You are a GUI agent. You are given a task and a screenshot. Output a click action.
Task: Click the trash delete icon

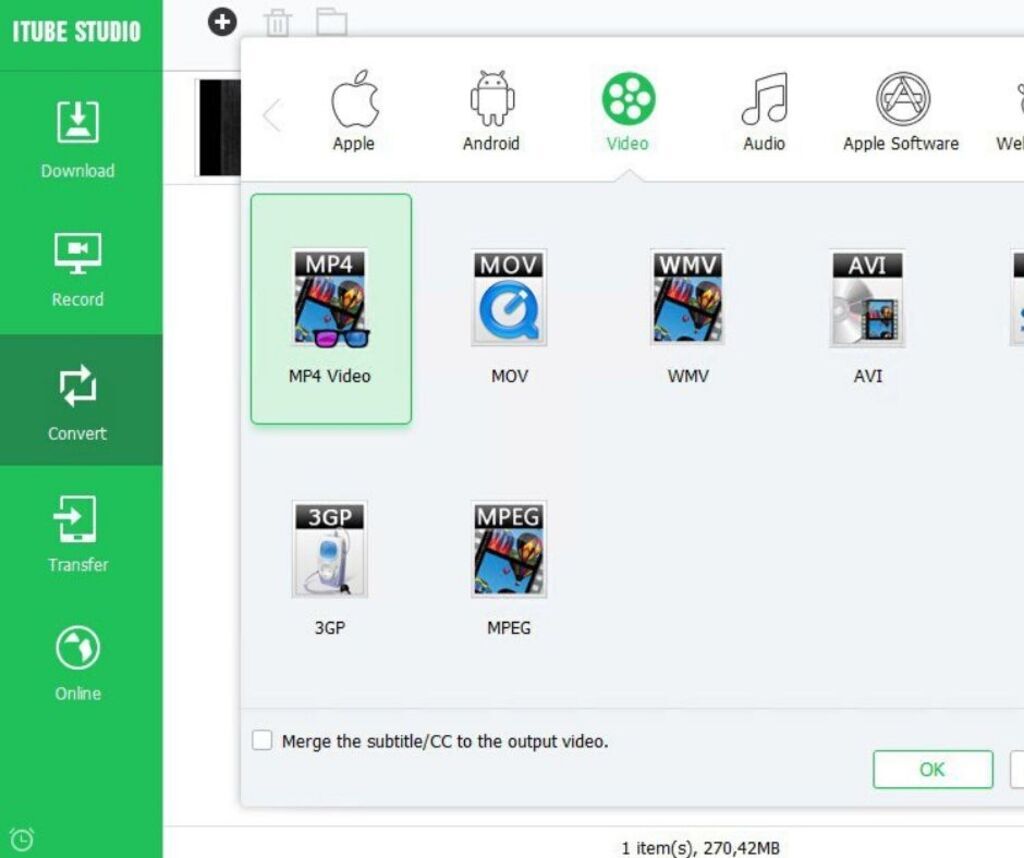tap(277, 22)
